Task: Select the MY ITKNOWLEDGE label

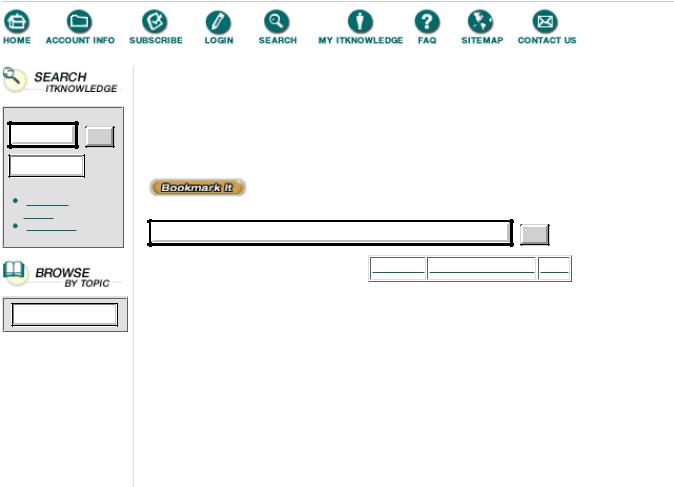Action: click(360, 40)
